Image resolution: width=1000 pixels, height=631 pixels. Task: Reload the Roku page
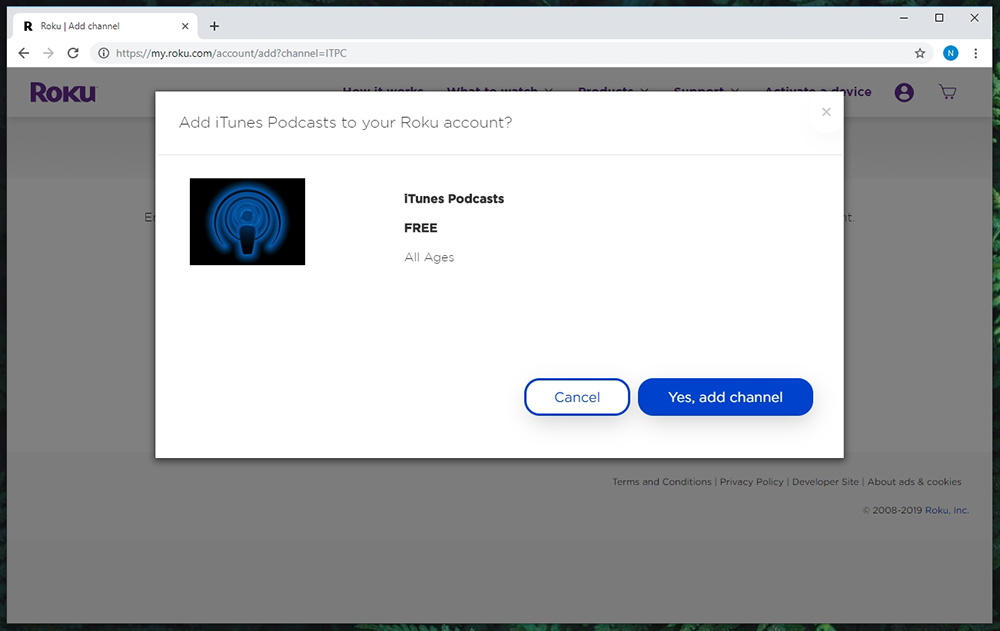click(73, 53)
